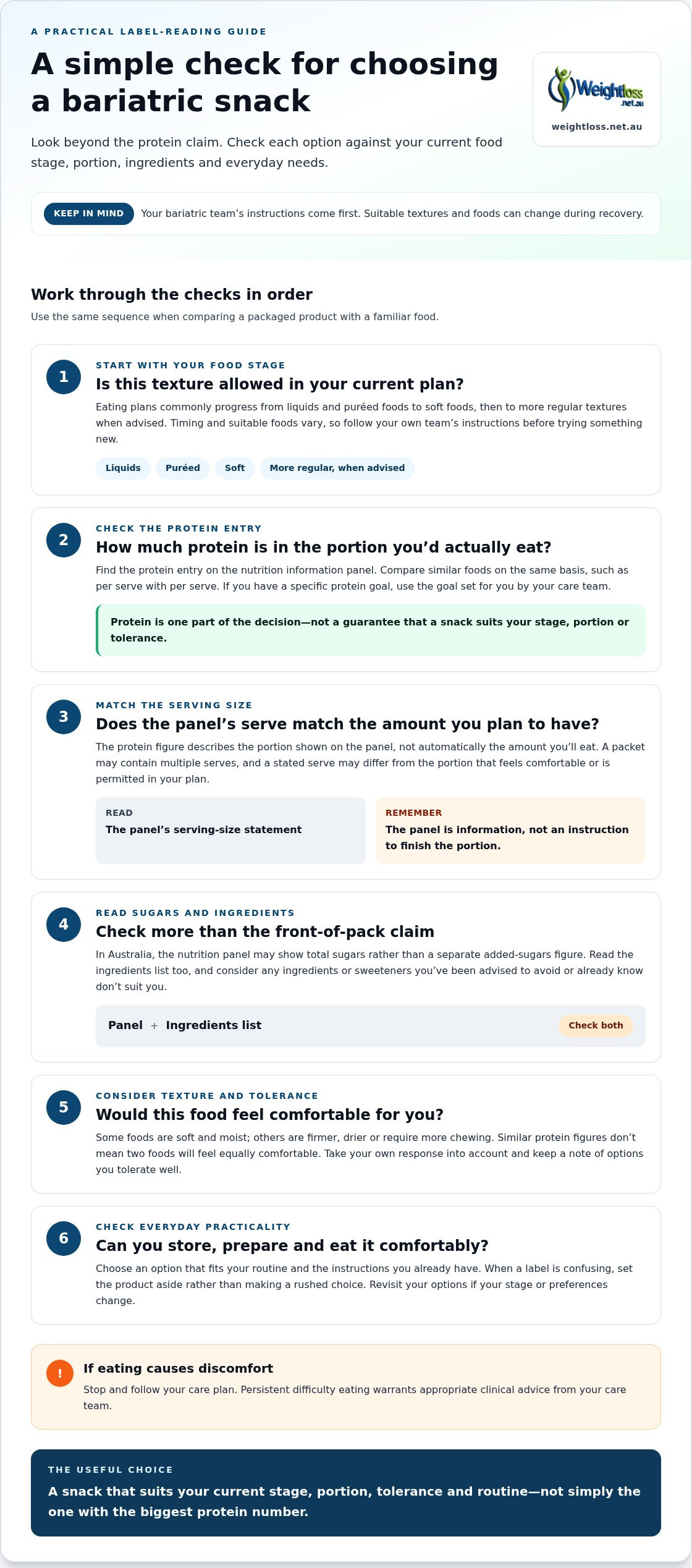The width and height of the screenshot is (692, 1568).
Task: Click the step 4 number circle
Action: (x=64, y=925)
